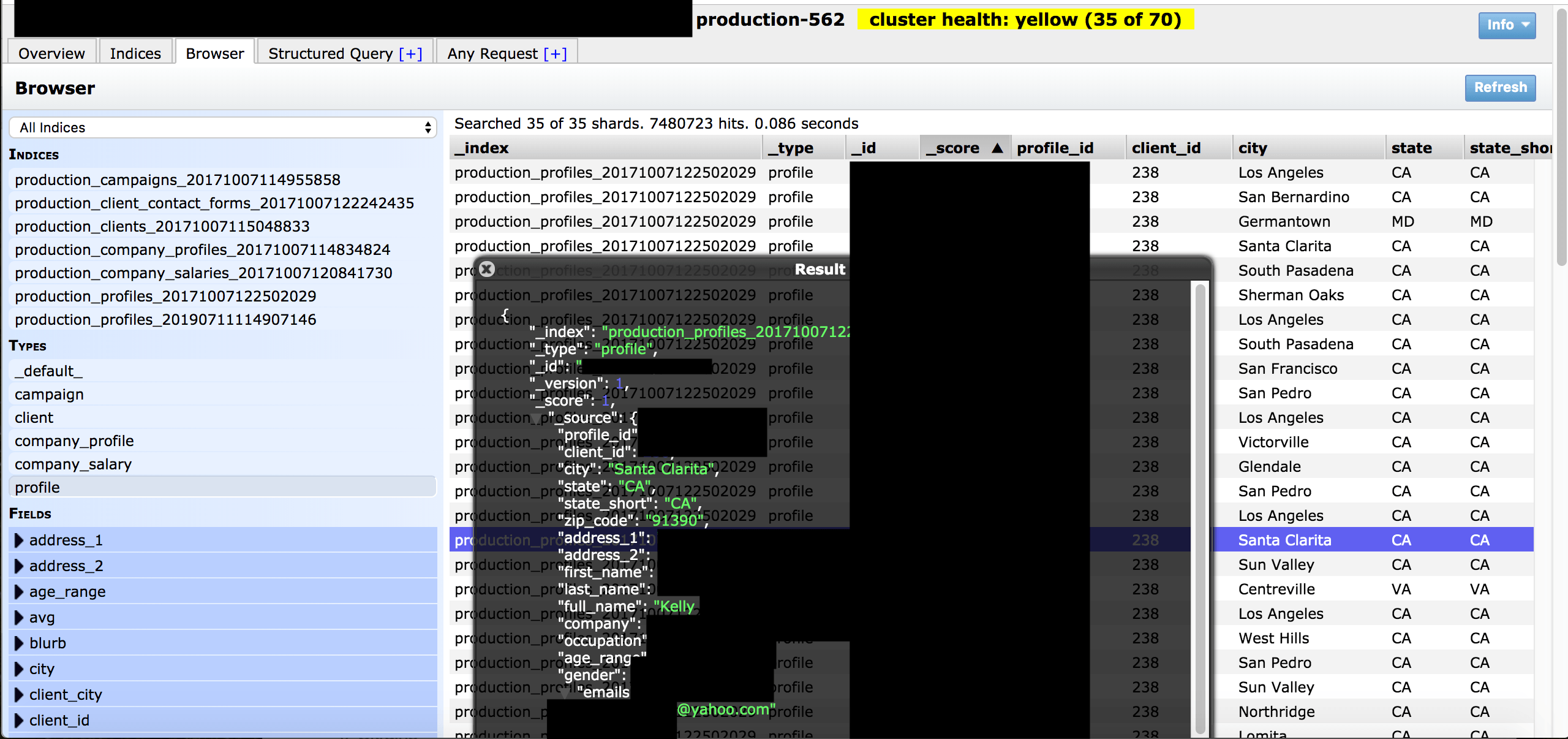Add an Any Request tab via plus
Screen dimensions: 1568x739
click(x=555, y=54)
